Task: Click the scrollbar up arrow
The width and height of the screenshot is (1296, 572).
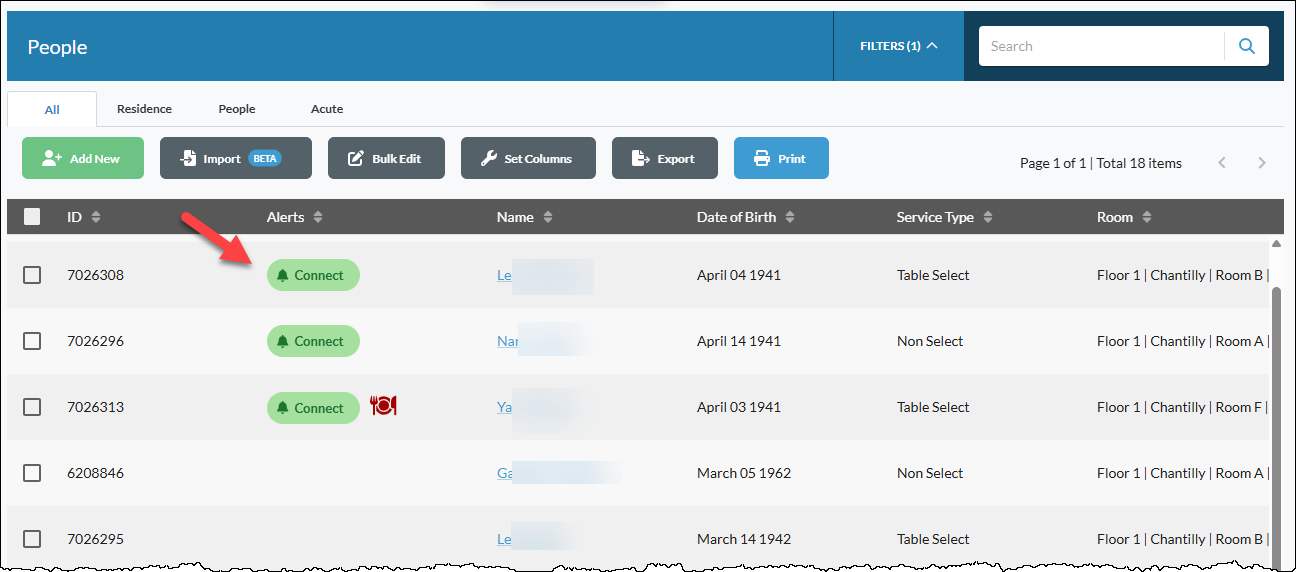Action: [x=1275, y=243]
